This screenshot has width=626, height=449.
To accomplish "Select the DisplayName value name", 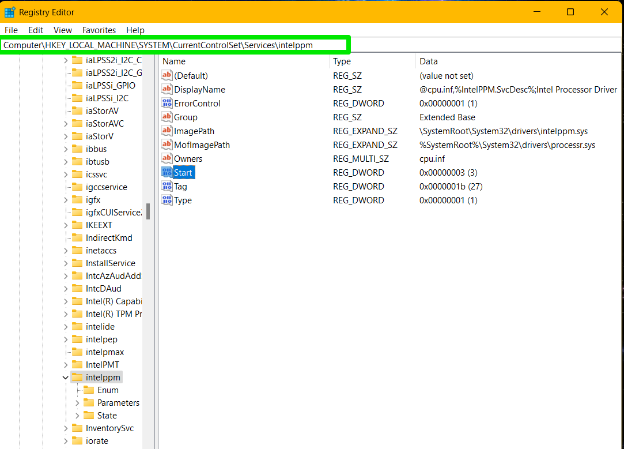I will click(x=200, y=89).
